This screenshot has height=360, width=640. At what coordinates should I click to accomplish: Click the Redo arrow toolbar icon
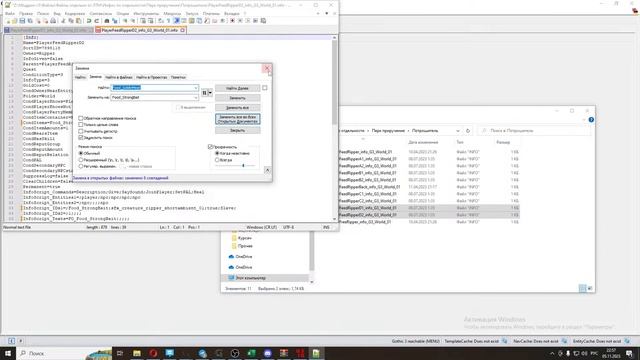97,21
